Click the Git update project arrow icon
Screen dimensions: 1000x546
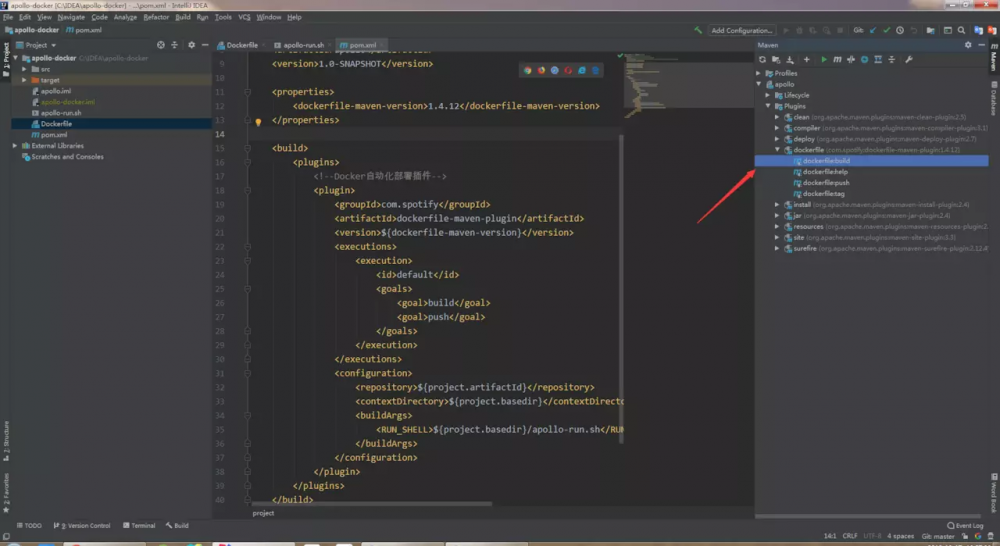pyautogui.click(x=872, y=31)
